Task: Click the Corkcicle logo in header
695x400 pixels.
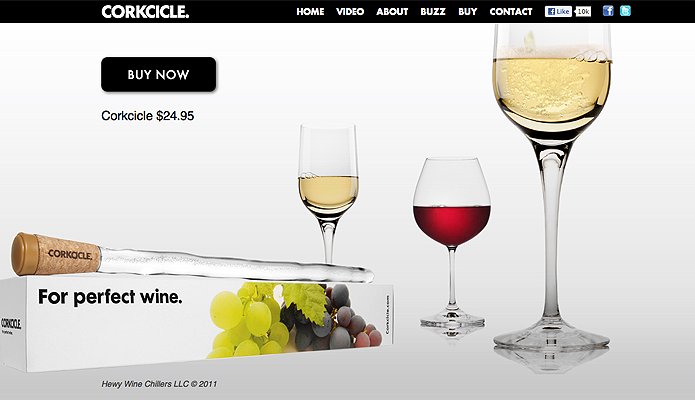Action: pyautogui.click(x=145, y=12)
